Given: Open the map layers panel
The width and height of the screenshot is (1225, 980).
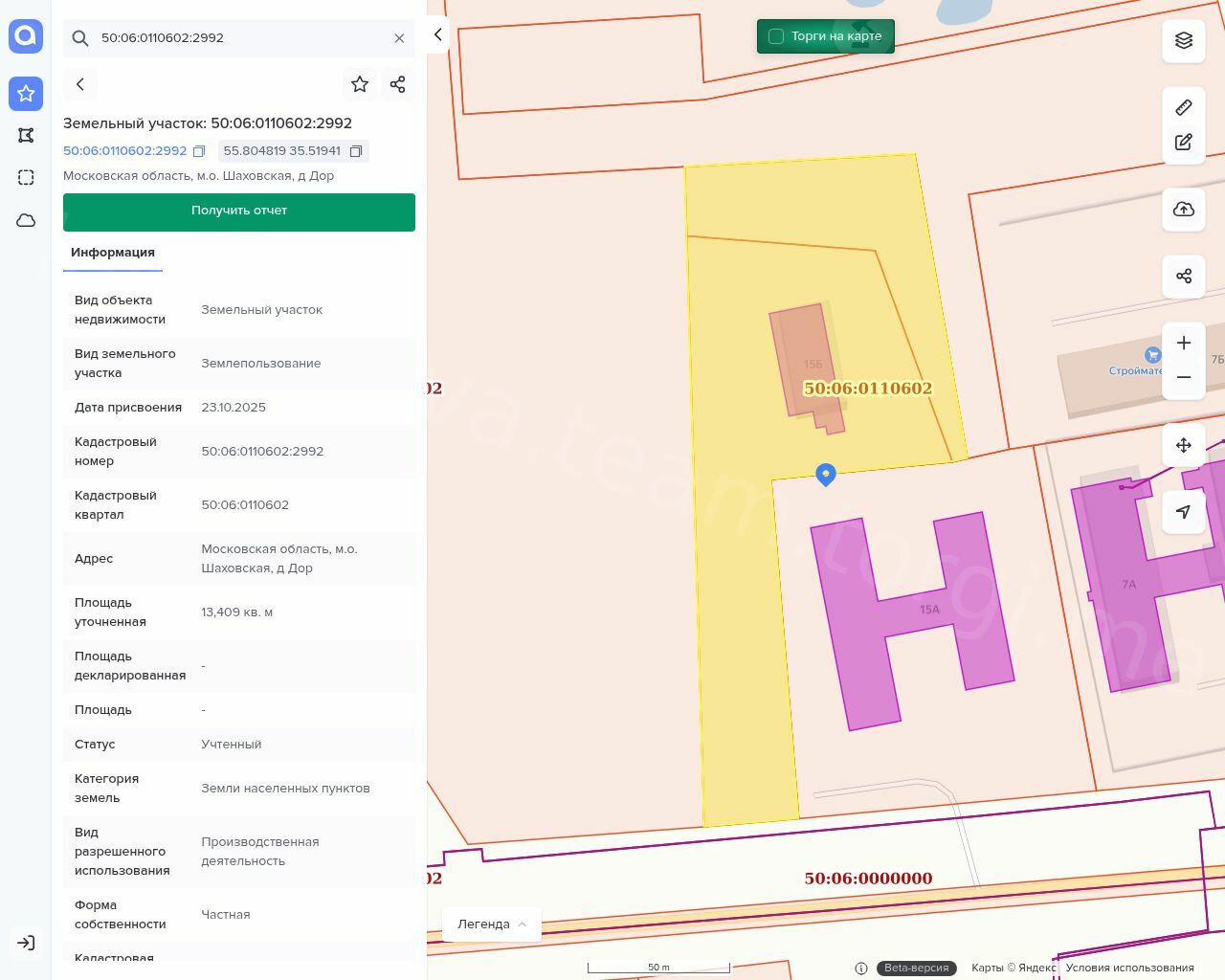Looking at the screenshot, I should [1184, 40].
